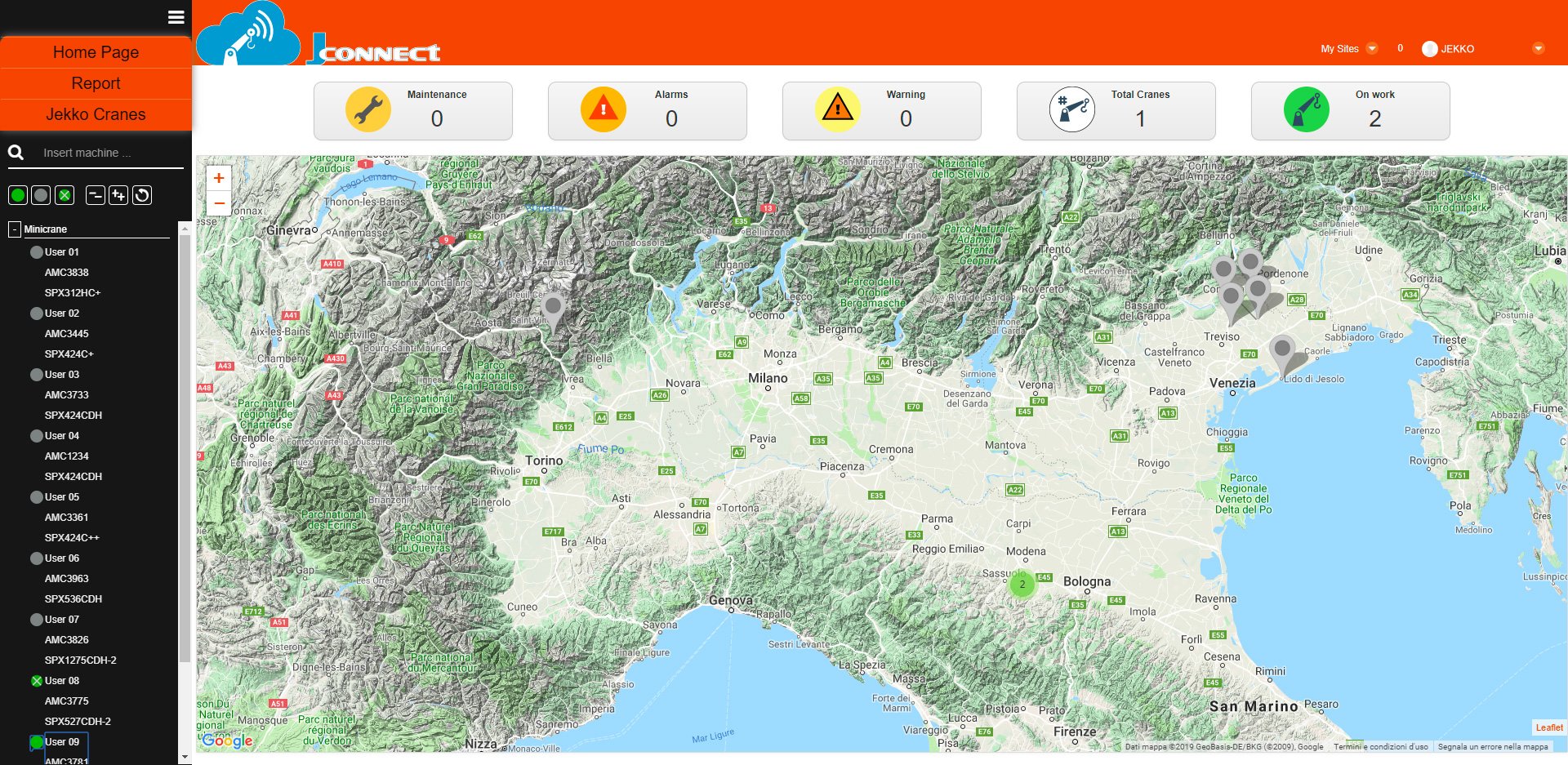Collapse the Minicrane tree group
This screenshot has height=765, width=1568.
pyautogui.click(x=15, y=229)
